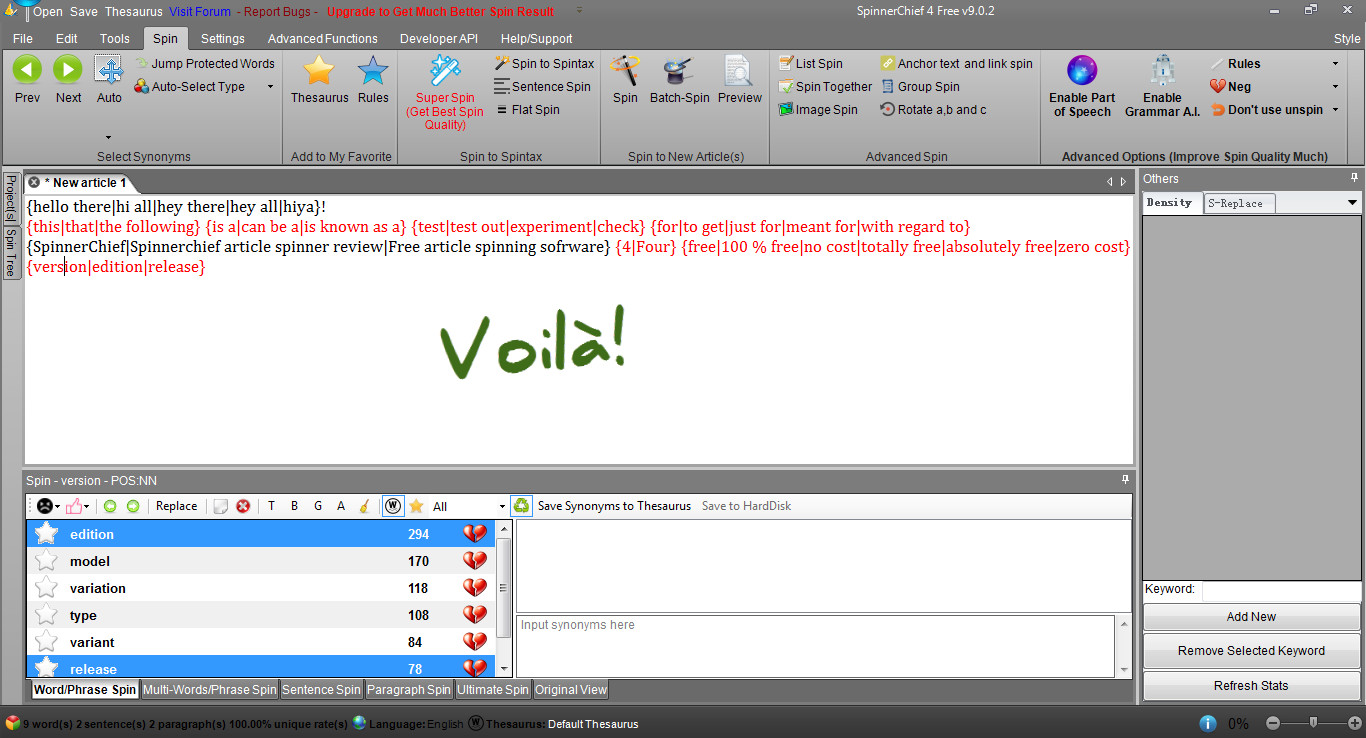
Task: Run Super Spin magic wand icon
Action: point(445,71)
